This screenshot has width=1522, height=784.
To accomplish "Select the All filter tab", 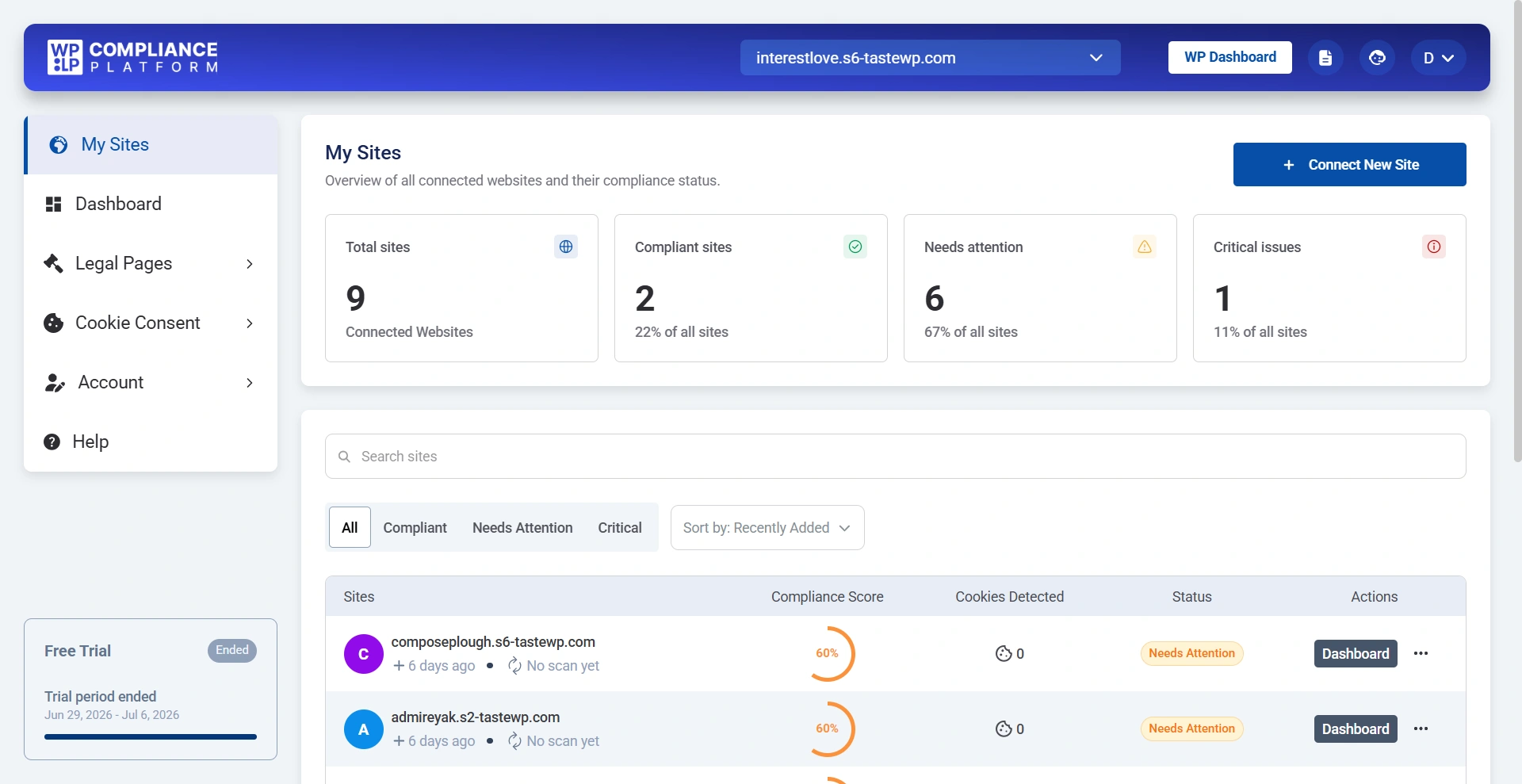I will (350, 528).
